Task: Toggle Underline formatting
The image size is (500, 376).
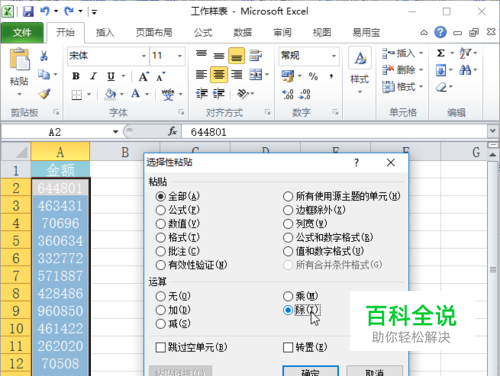Action: point(111,76)
